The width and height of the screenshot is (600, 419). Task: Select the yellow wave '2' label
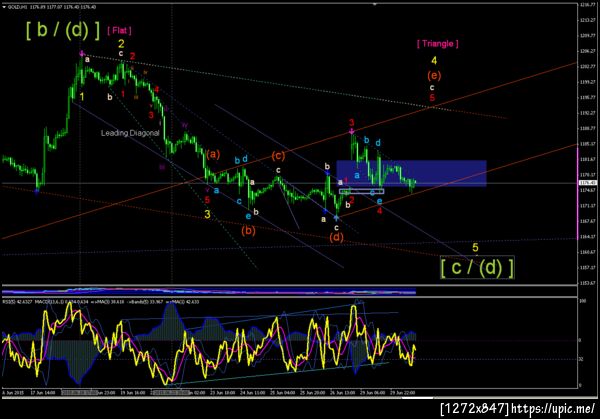pyautogui.click(x=121, y=44)
